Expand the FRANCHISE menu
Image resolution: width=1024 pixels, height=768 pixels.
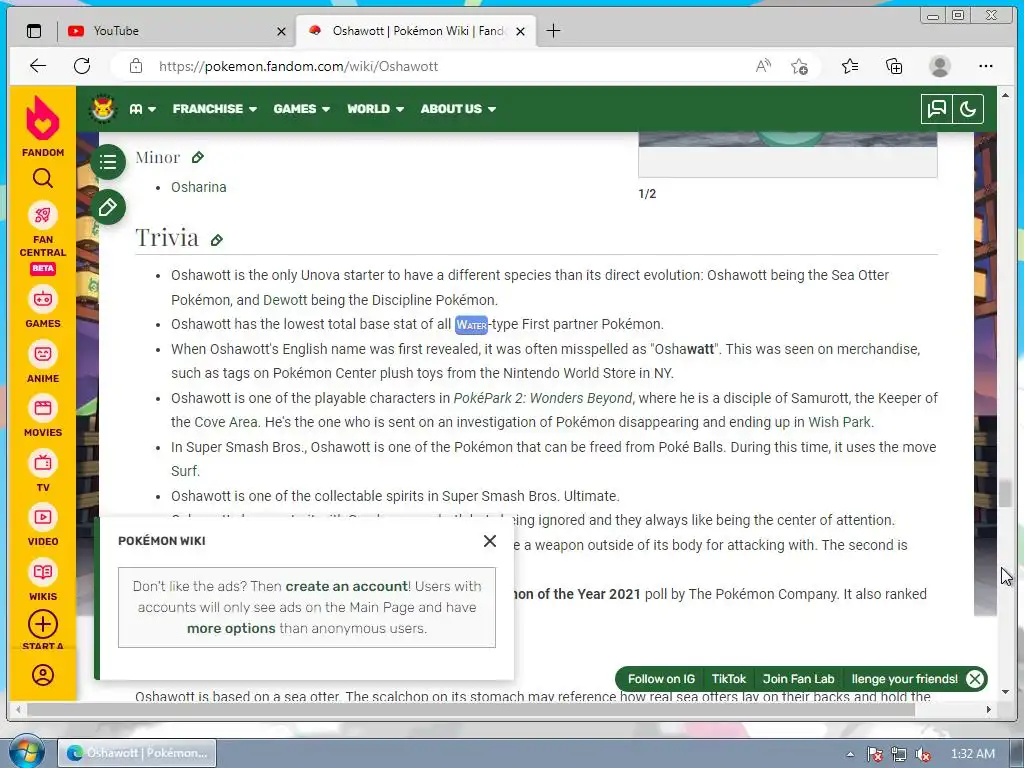pos(215,109)
